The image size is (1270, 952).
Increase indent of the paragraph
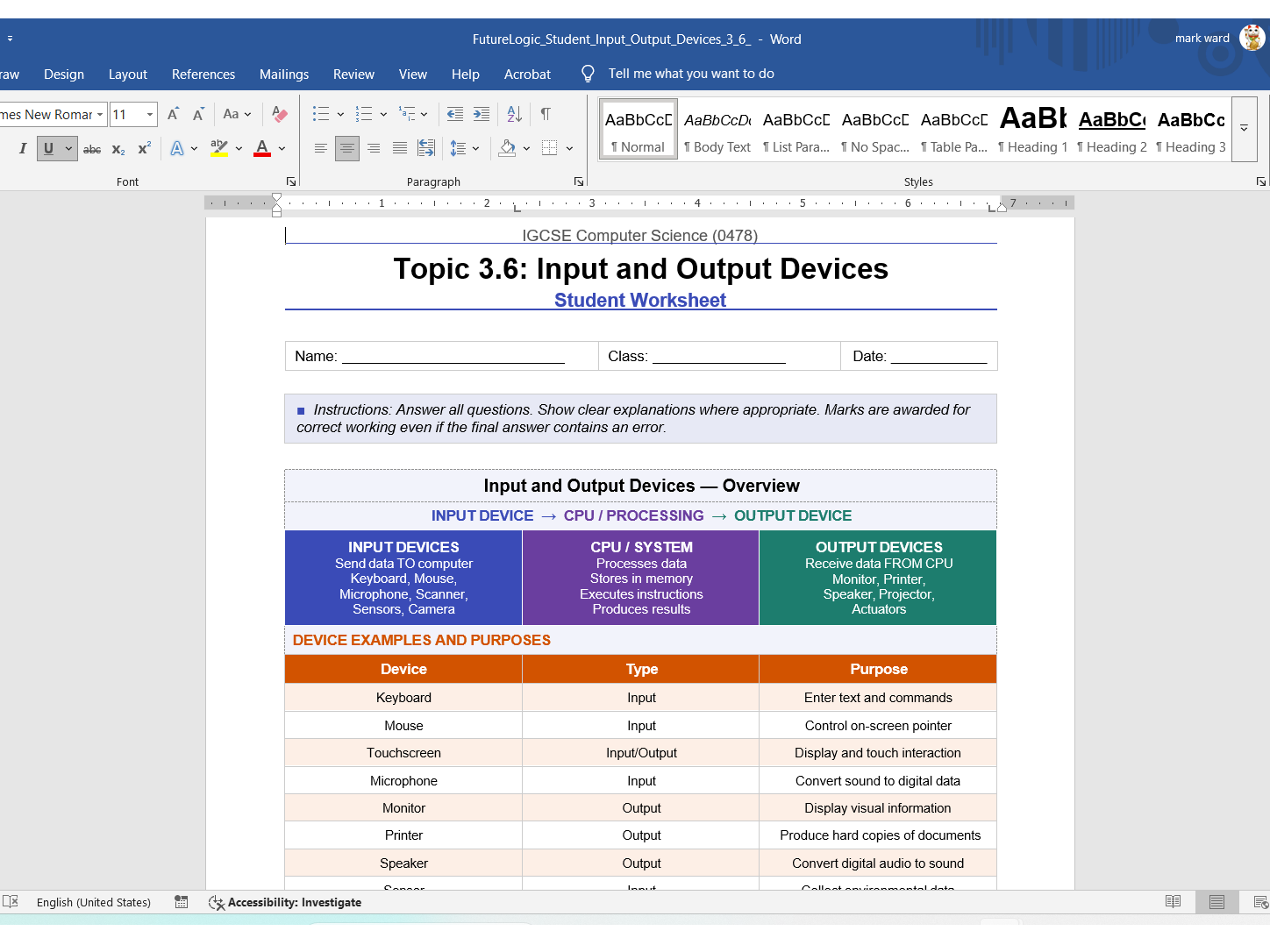[482, 114]
